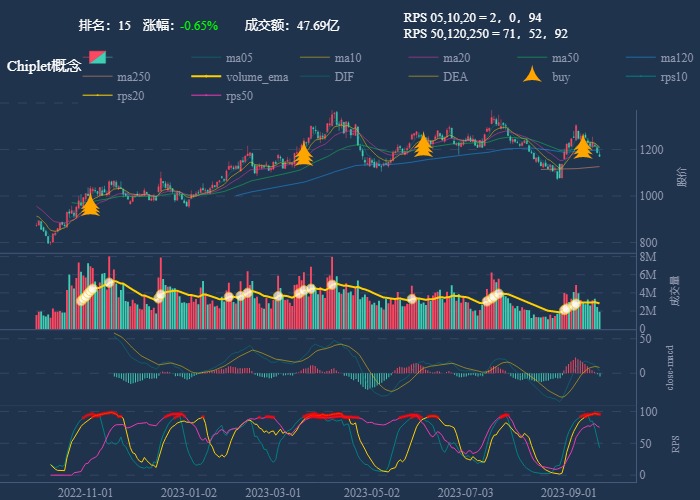Click the buy arrow marker near 2023-06

coord(423,147)
